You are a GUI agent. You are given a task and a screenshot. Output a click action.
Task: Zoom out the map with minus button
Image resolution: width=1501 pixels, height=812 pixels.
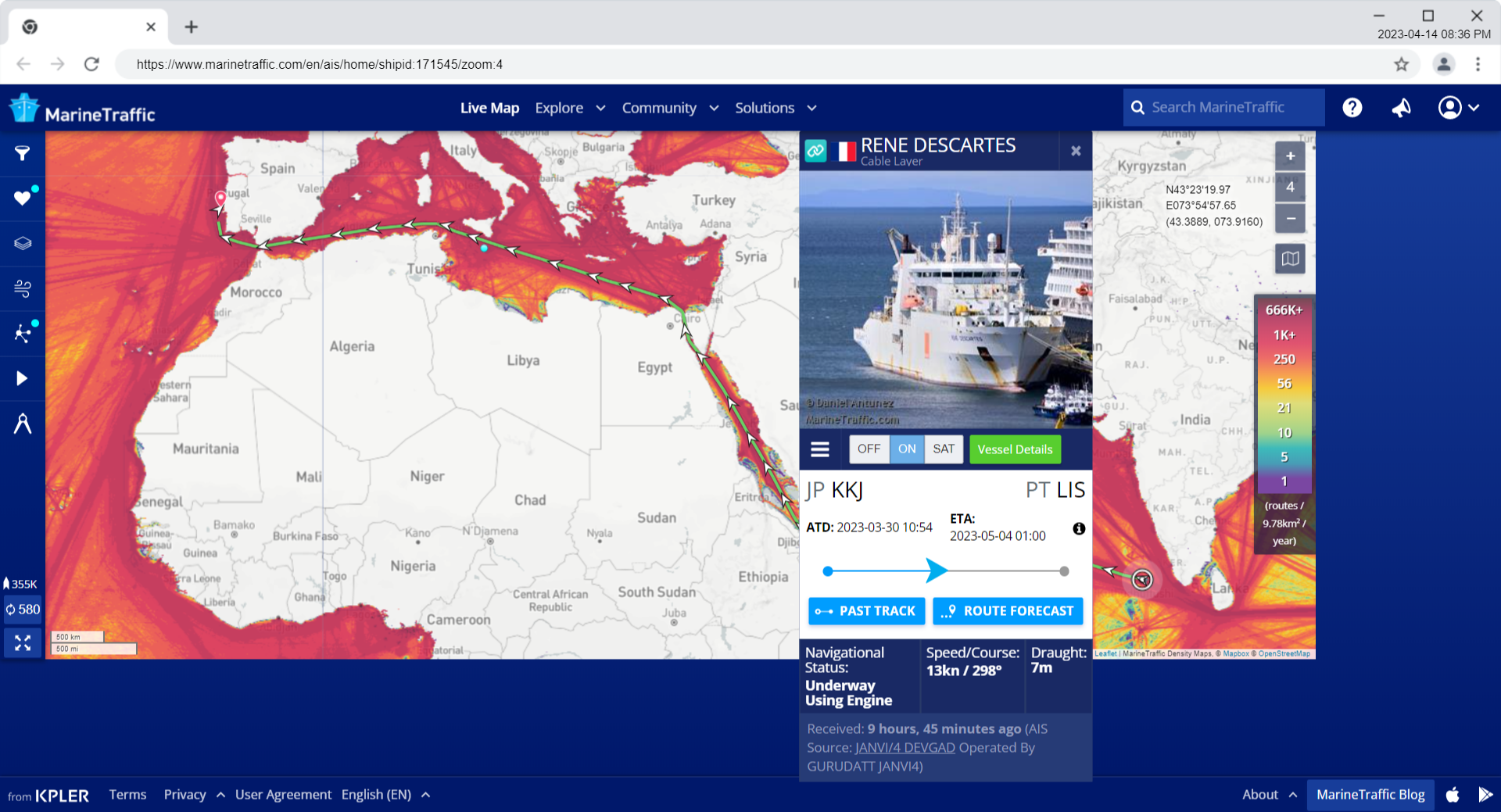coord(1291,218)
